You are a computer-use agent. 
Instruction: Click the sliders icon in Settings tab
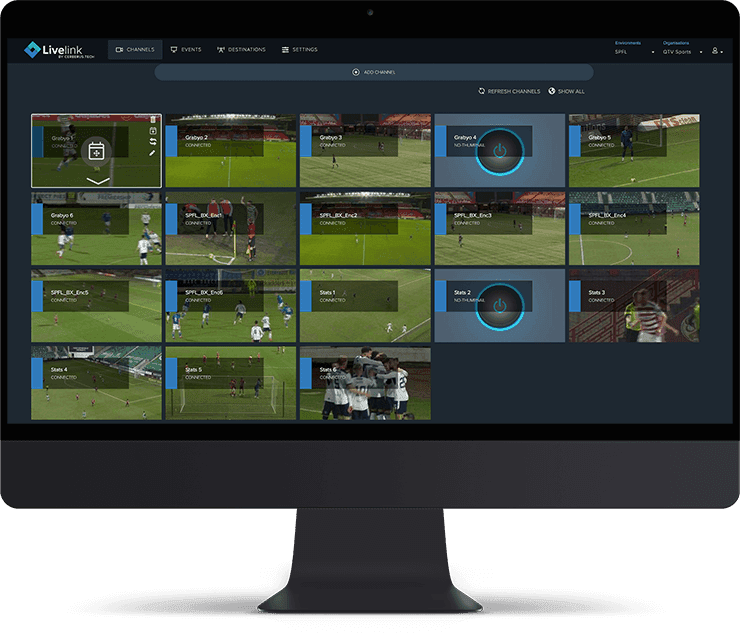(x=285, y=50)
